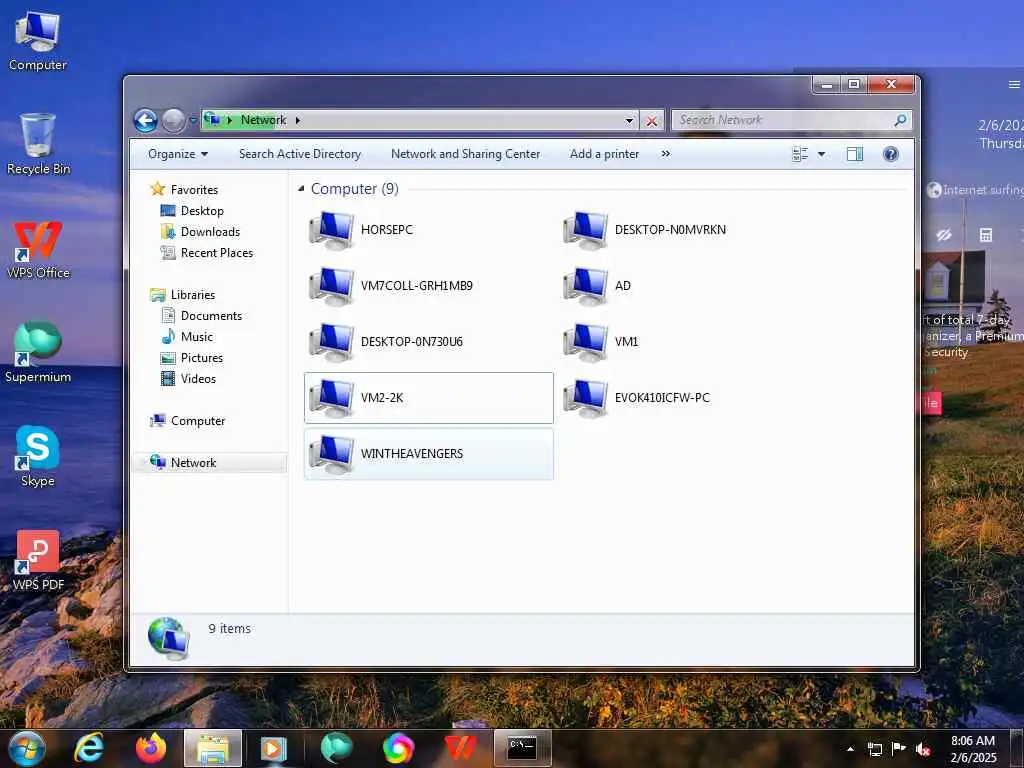1024x768 pixels.
Task: Show hidden tray icons arrow
Action: pyautogui.click(x=850, y=749)
